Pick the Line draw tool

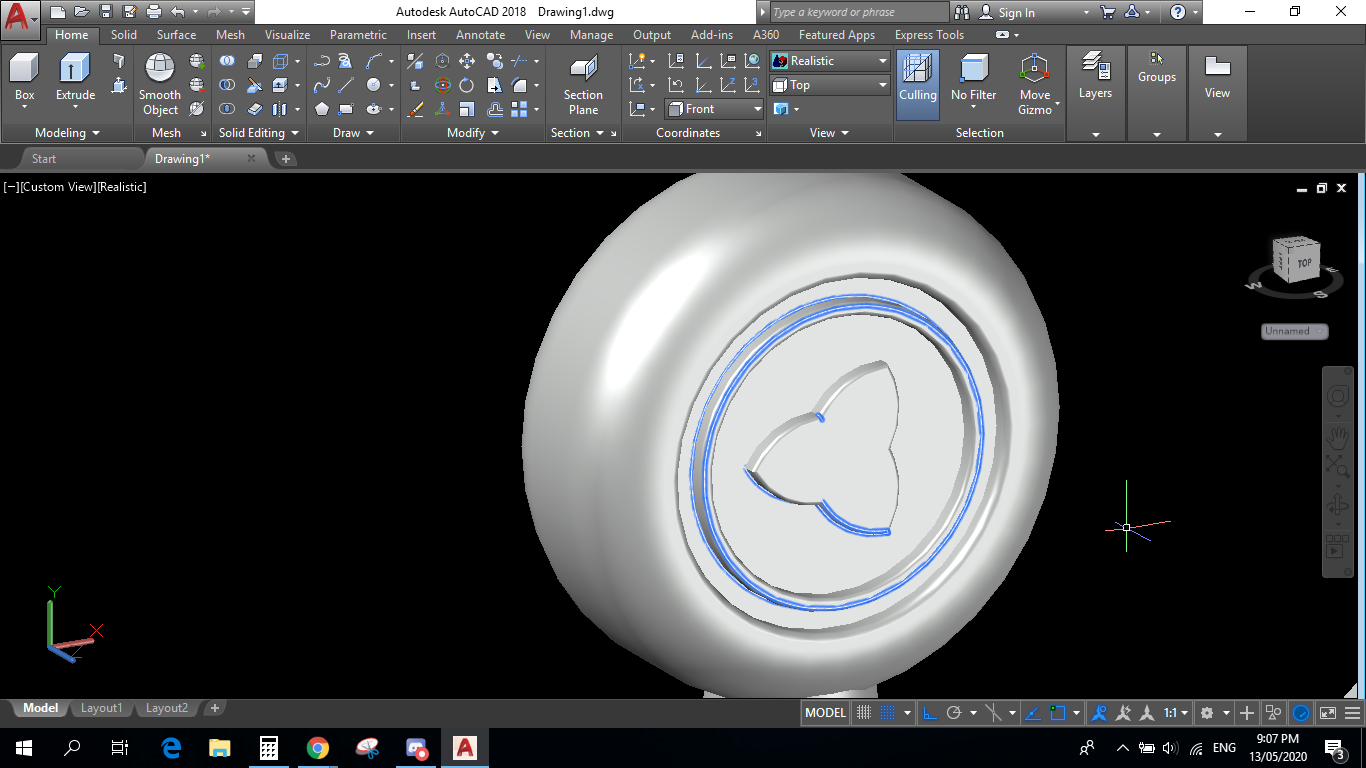tap(346, 85)
